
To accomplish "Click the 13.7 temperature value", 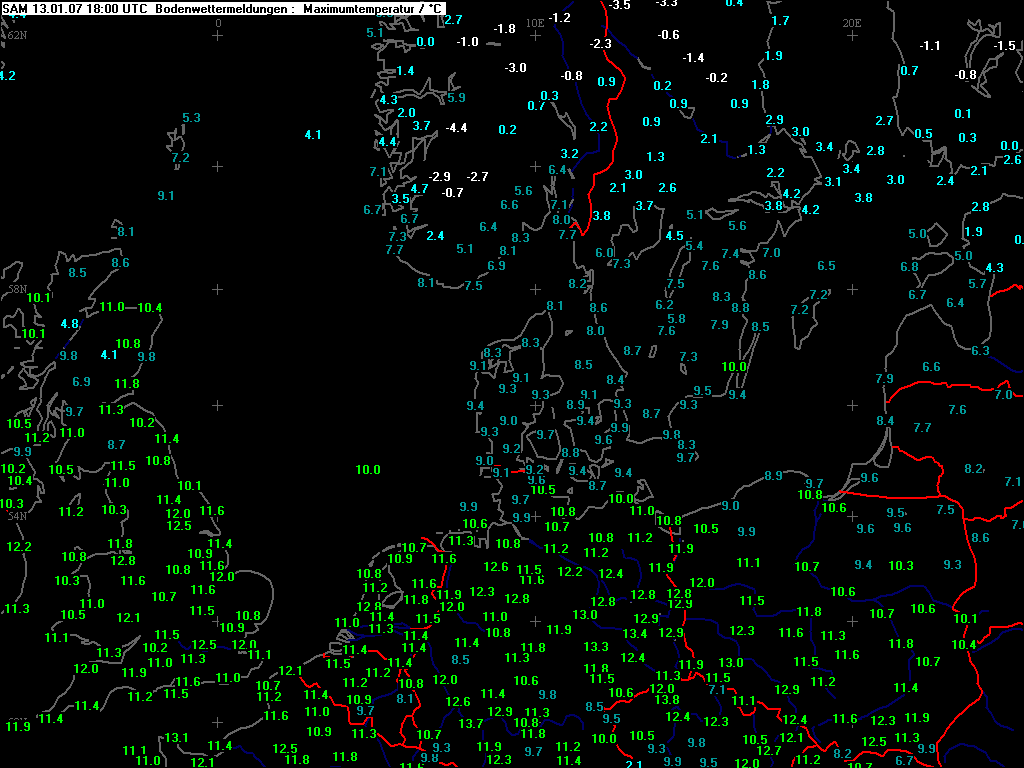I will tap(471, 723).
